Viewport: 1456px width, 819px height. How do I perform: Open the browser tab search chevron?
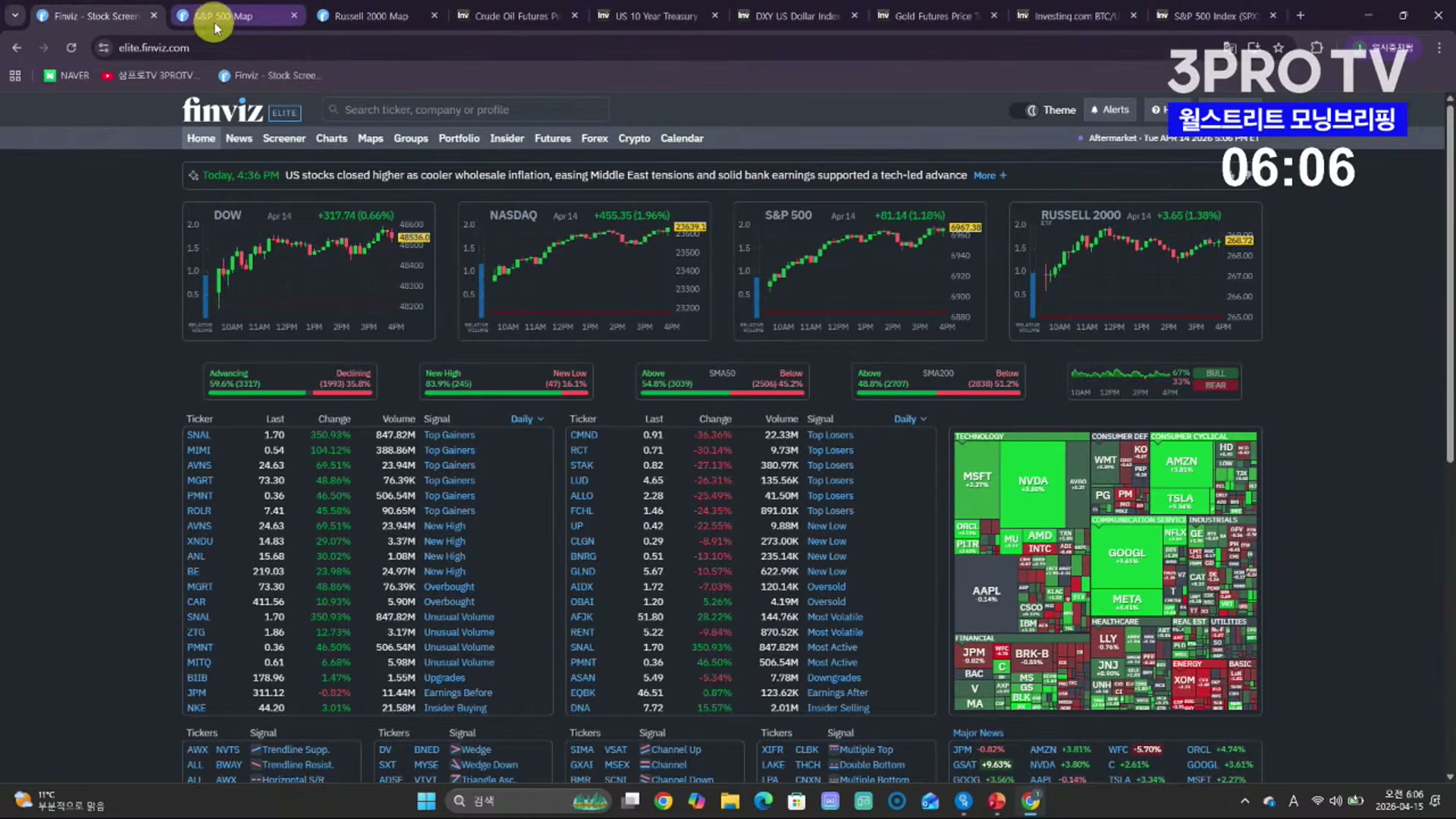[x=14, y=15]
